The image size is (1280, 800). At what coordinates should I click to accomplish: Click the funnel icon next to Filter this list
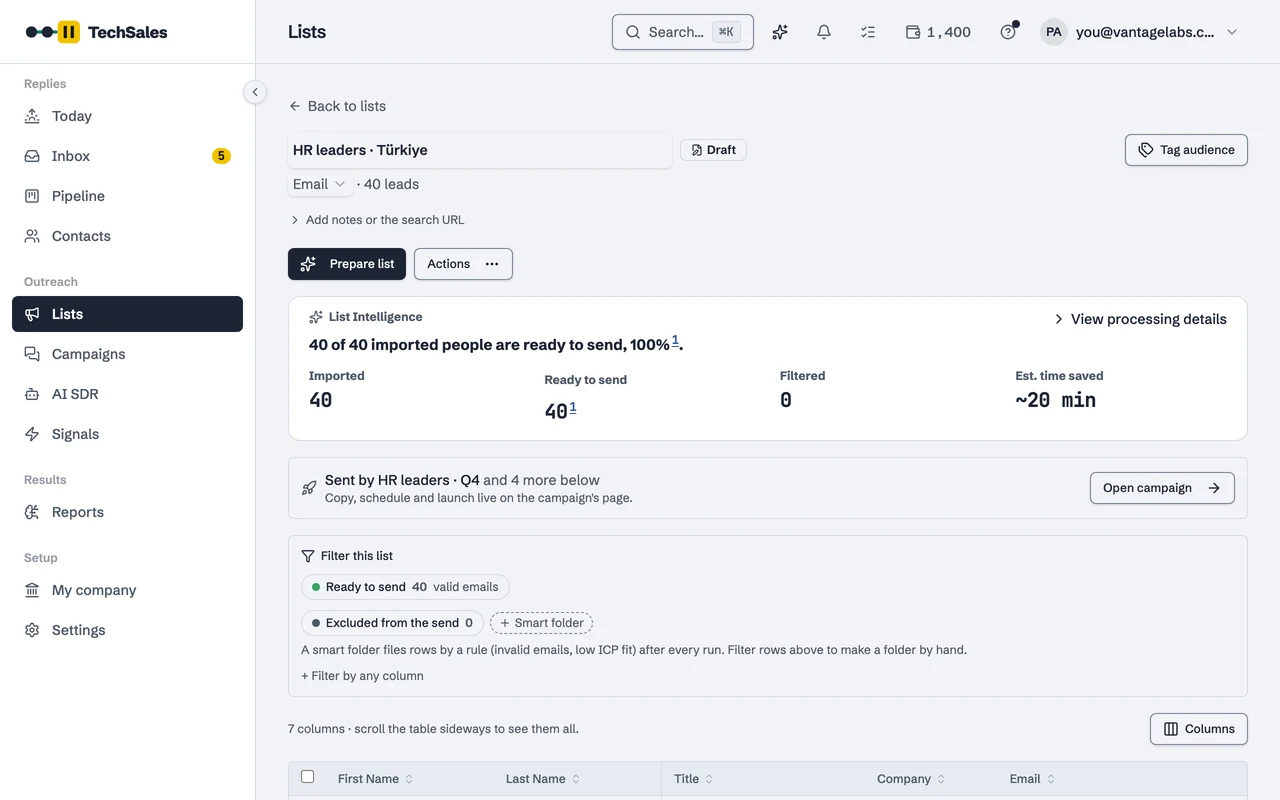[308, 556]
